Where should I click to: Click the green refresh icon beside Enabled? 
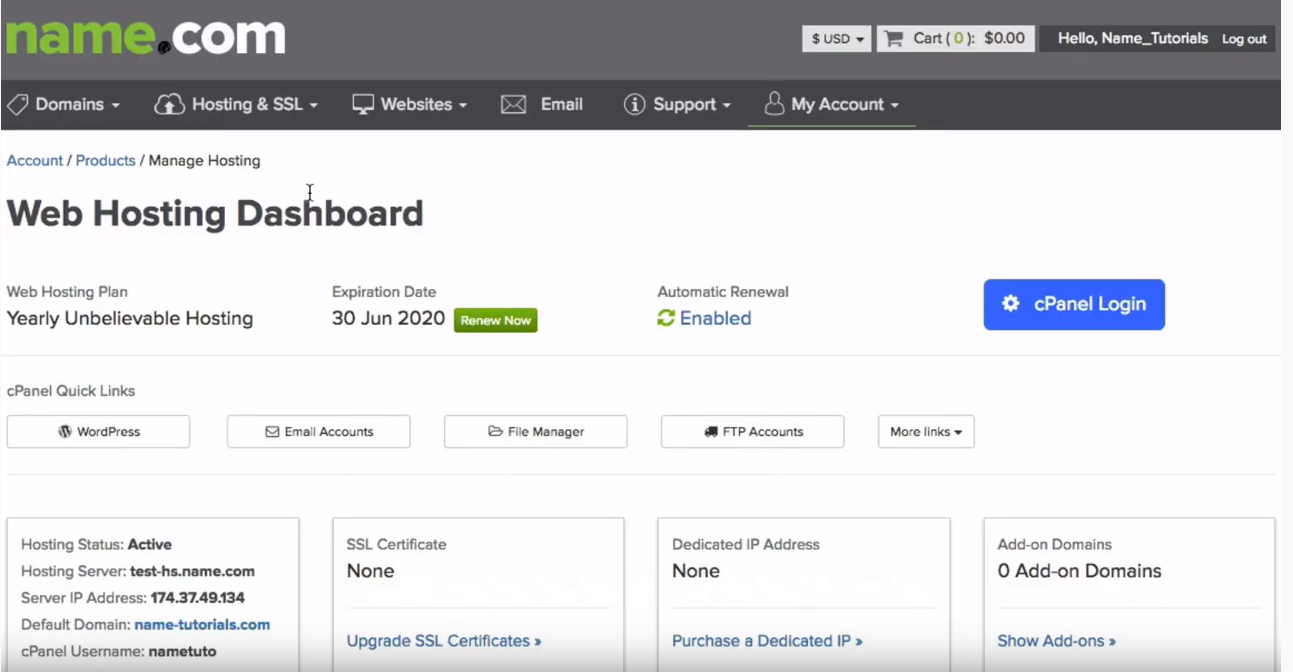[666, 318]
